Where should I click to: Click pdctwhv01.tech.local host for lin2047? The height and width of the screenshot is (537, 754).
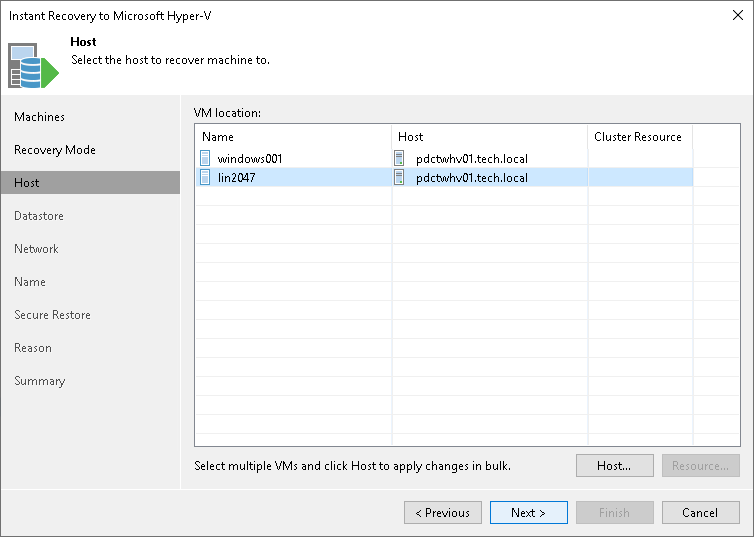pyautogui.click(x=472, y=178)
